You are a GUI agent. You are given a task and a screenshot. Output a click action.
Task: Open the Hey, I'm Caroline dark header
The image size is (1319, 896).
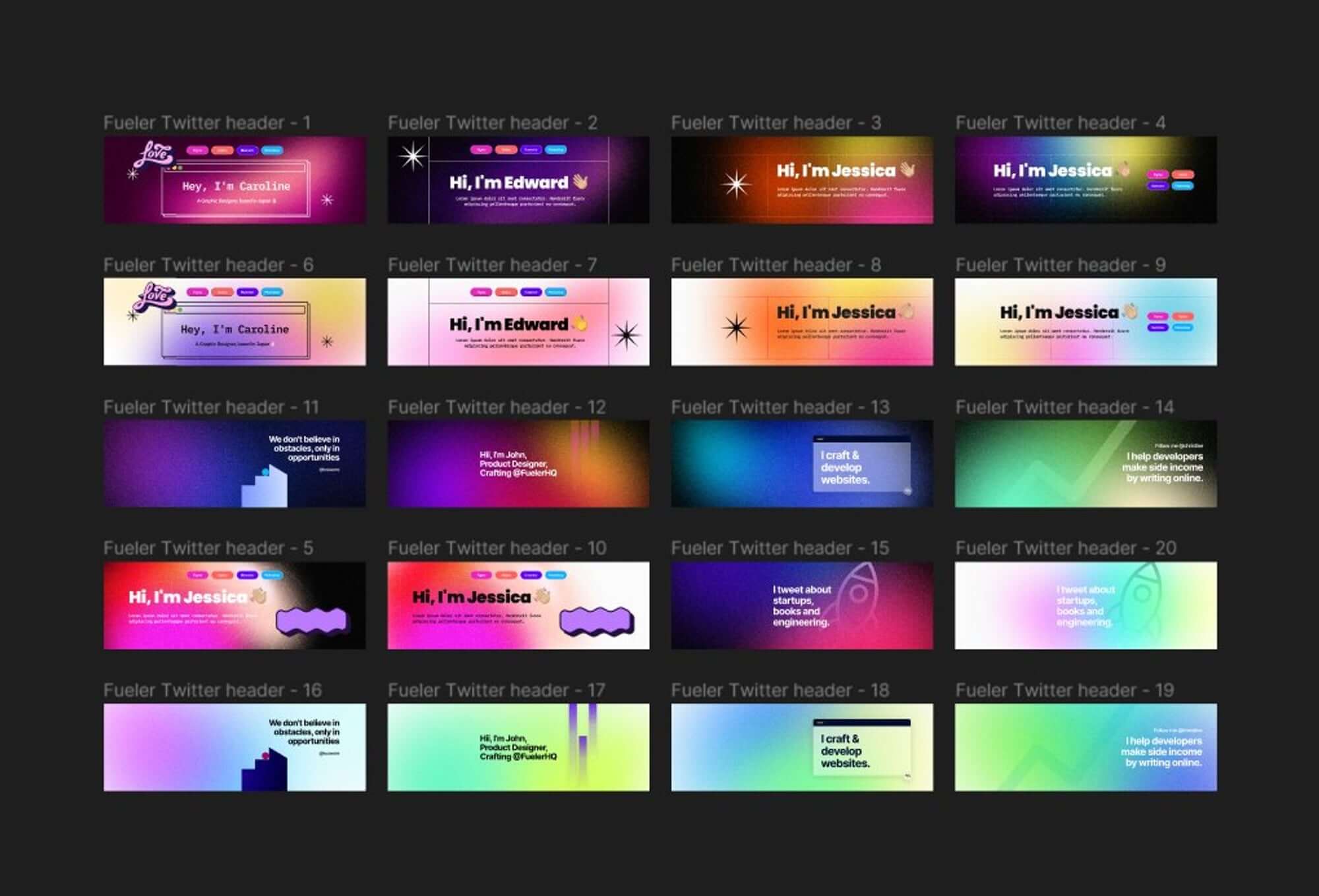click(x=235, y=180)
